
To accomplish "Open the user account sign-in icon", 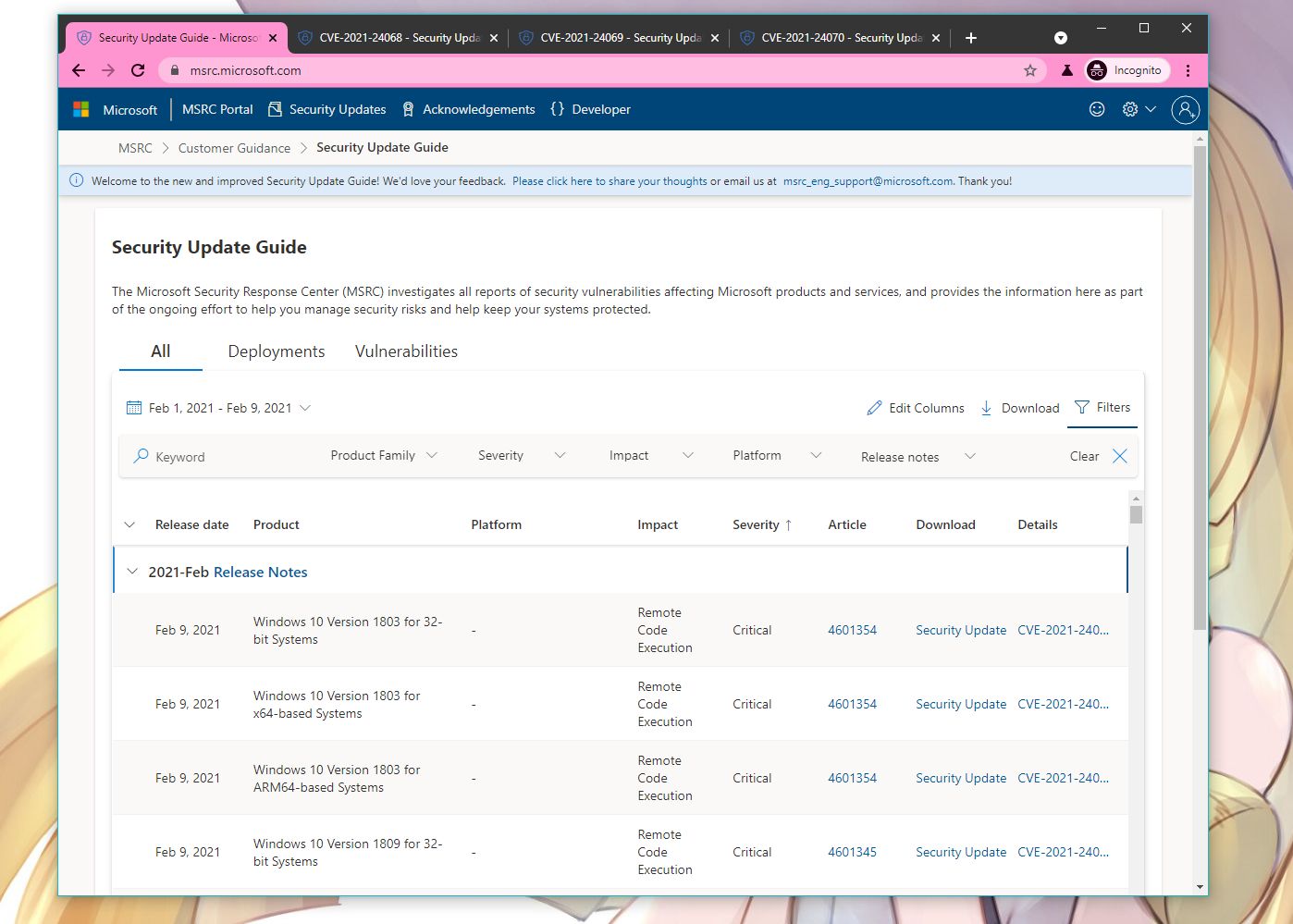I will [x=1186, y=109].
